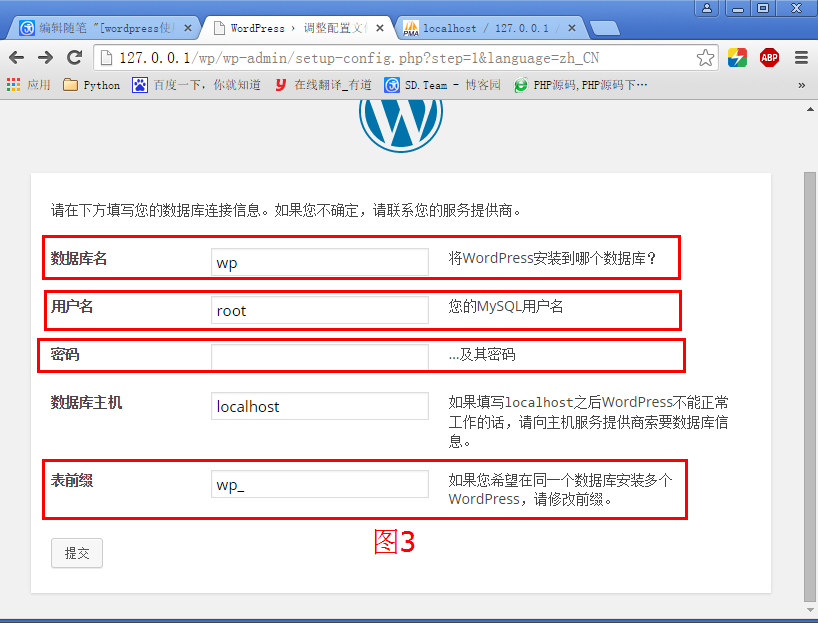
Task: Open the SD.Team 博客园 bookmark
Action: (442, 85)
